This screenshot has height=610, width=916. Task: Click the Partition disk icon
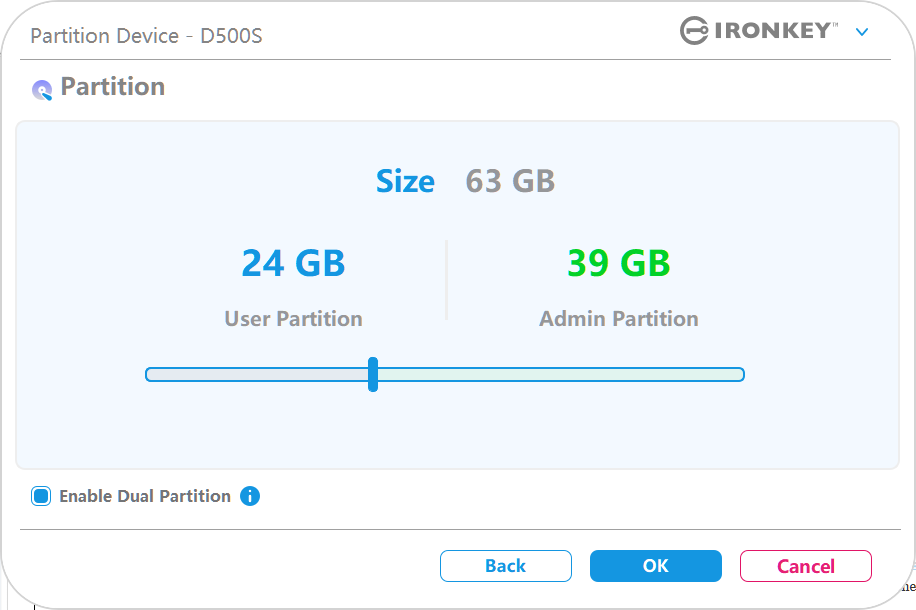coord(42,90)
